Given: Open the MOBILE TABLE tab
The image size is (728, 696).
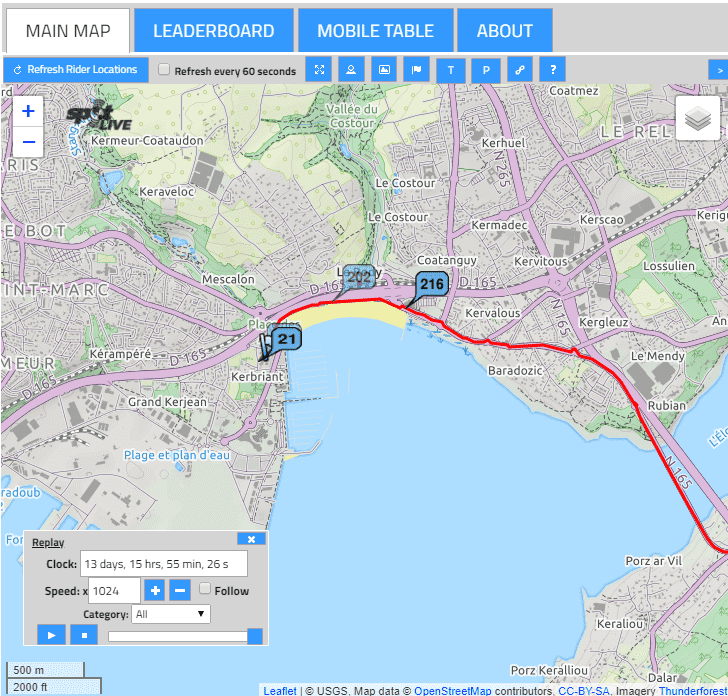Looking at the screenshot, I should coord(375,31).
